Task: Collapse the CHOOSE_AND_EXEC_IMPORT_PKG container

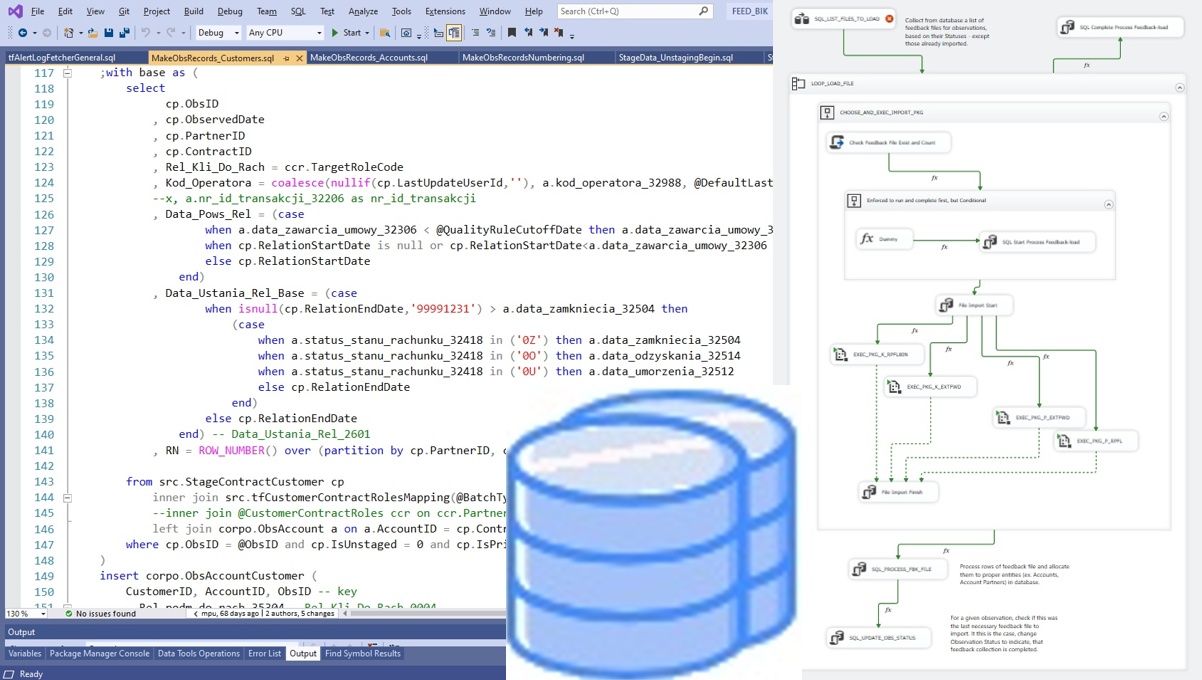Action: [x=1164, y=116]
